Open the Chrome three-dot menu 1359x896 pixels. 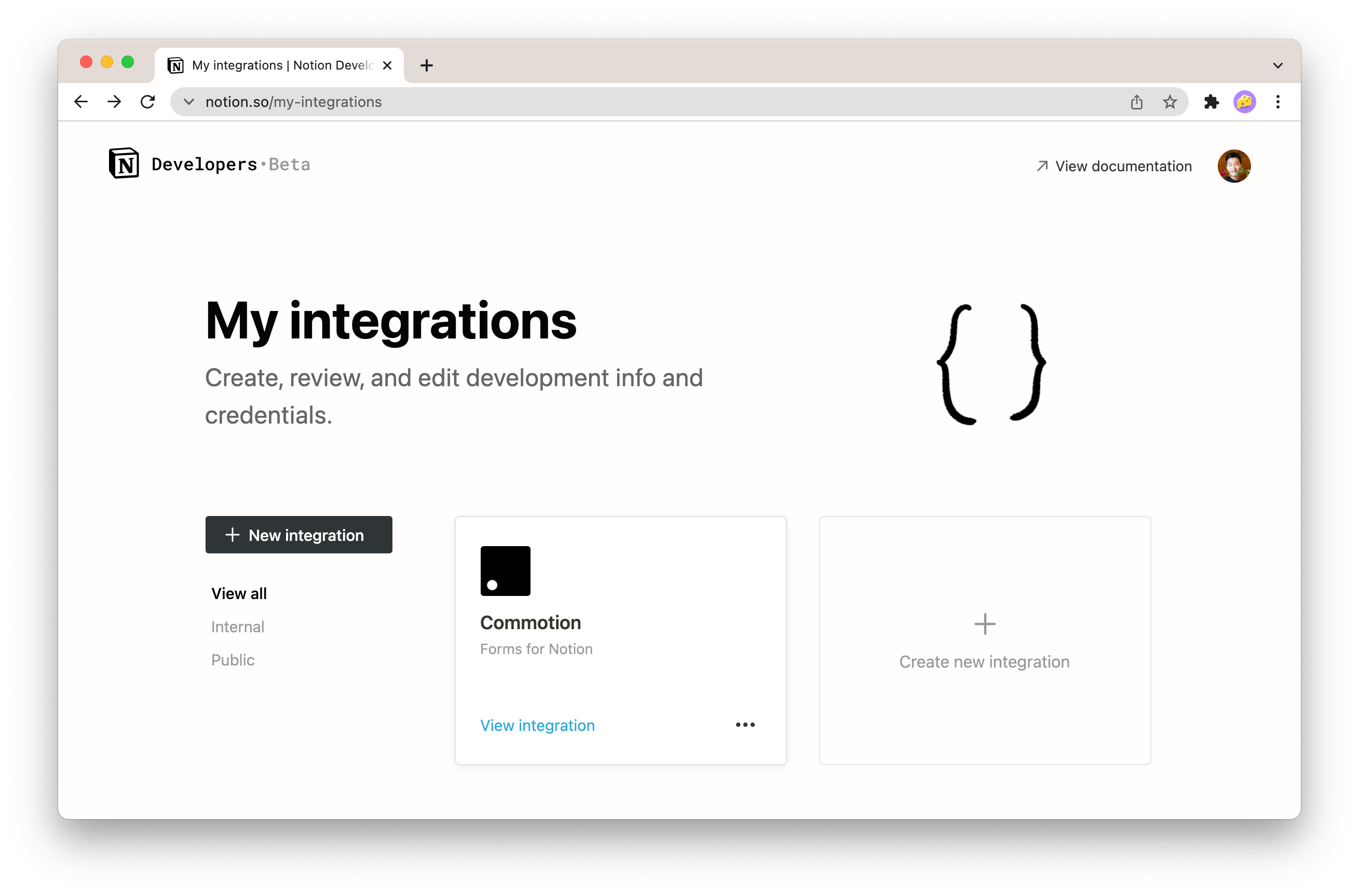coord(1278,102)
